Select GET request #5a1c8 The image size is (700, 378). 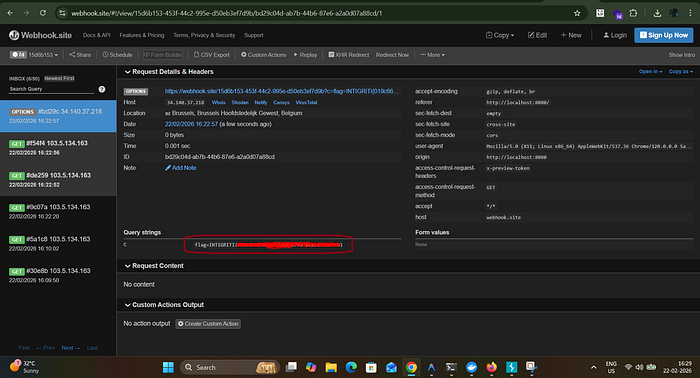tap(58, 244)
